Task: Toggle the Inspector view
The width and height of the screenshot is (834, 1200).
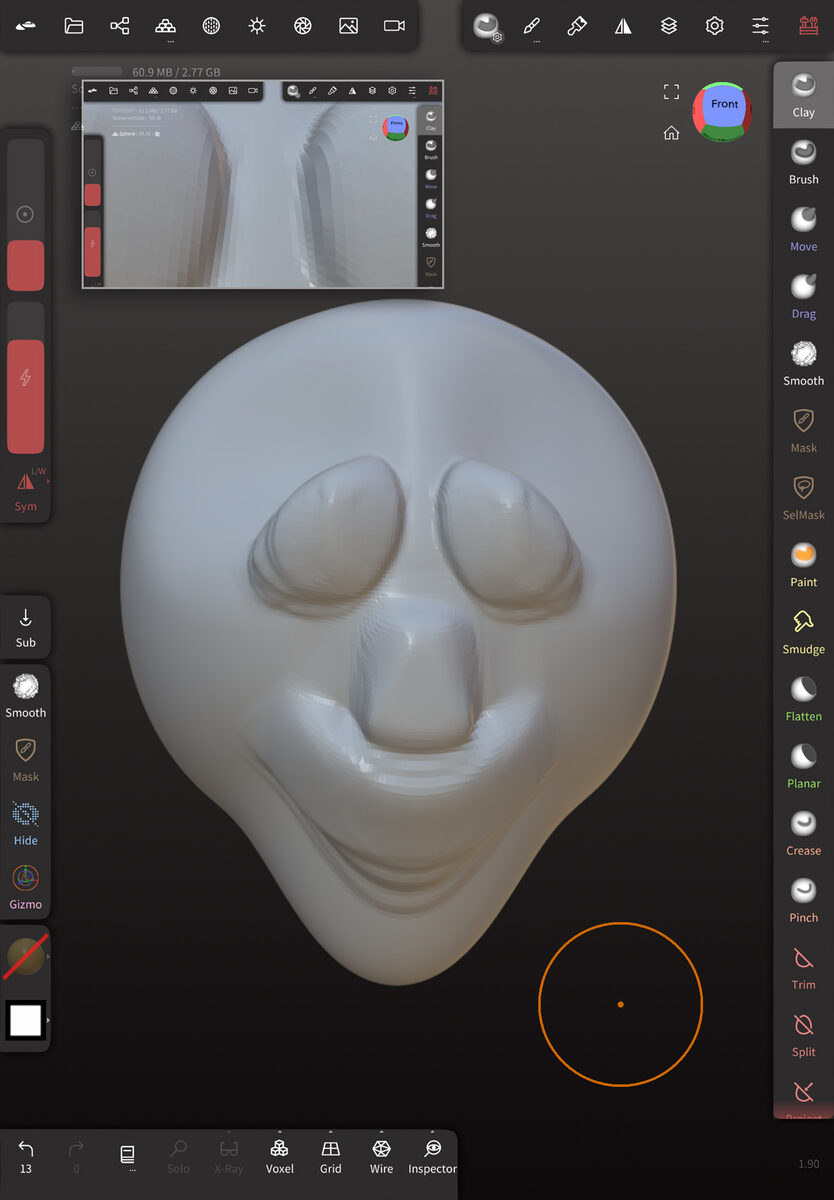Action: pyautogui.click(x=432, y=1156)
